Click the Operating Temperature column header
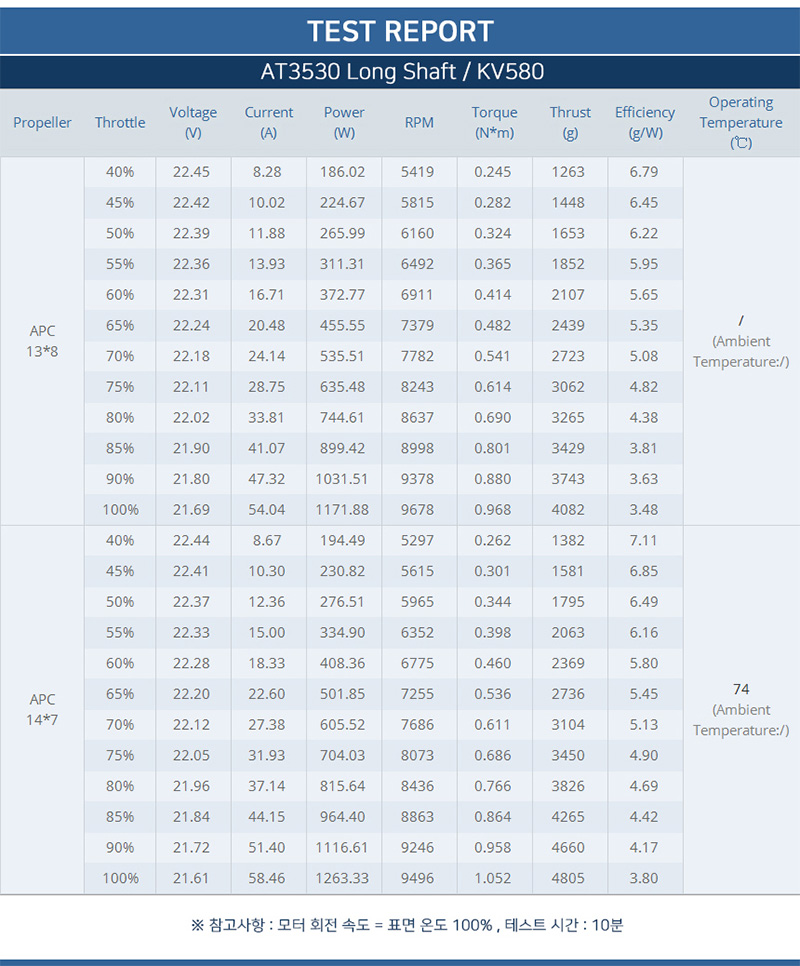Image resolution: width=800 pixels, height=966 pixels. [741, 123]
